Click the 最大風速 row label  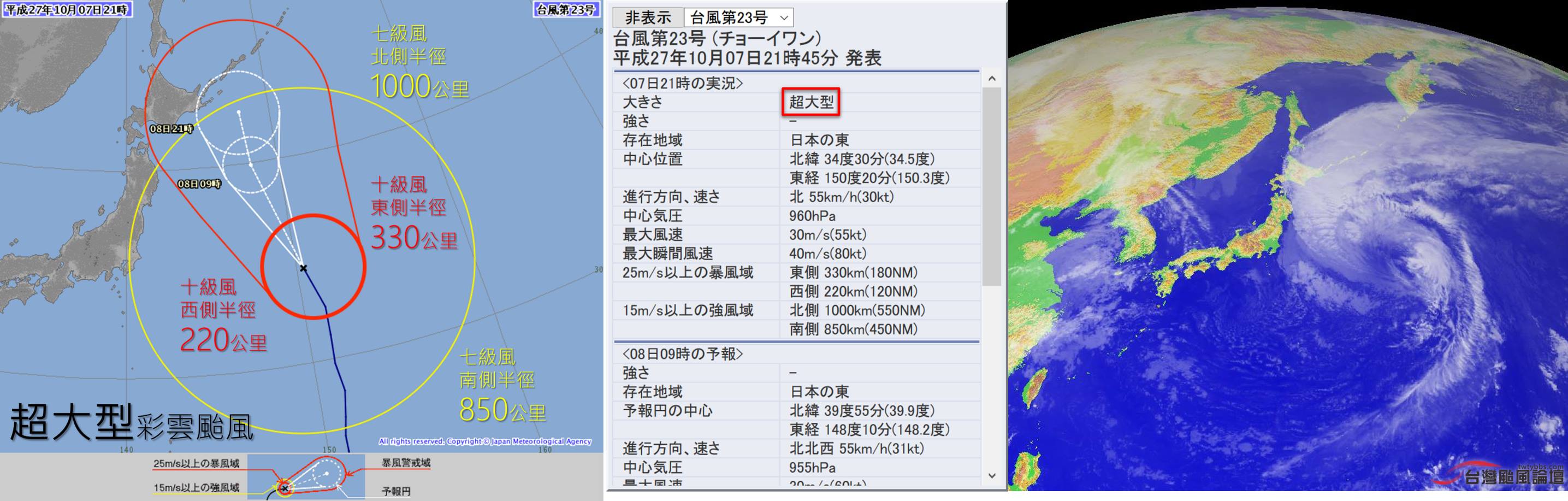click(653, 234)
